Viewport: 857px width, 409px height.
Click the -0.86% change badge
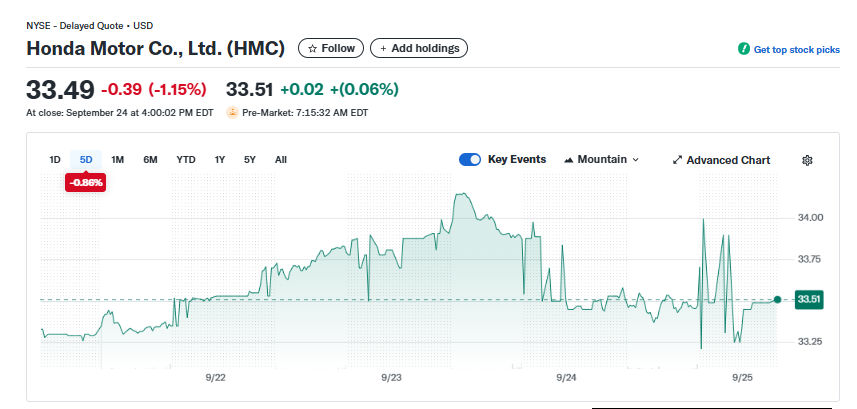[x=86, y=183]
